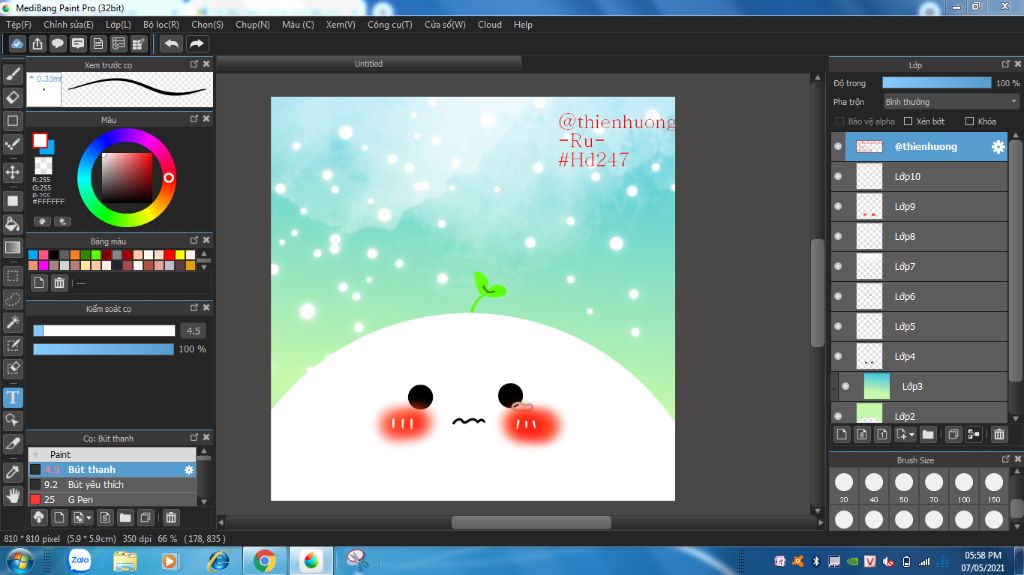Pick the Bucket fill tool
Screen dimensions: 1024x575
pyautogui.click(x=13, y=224)
